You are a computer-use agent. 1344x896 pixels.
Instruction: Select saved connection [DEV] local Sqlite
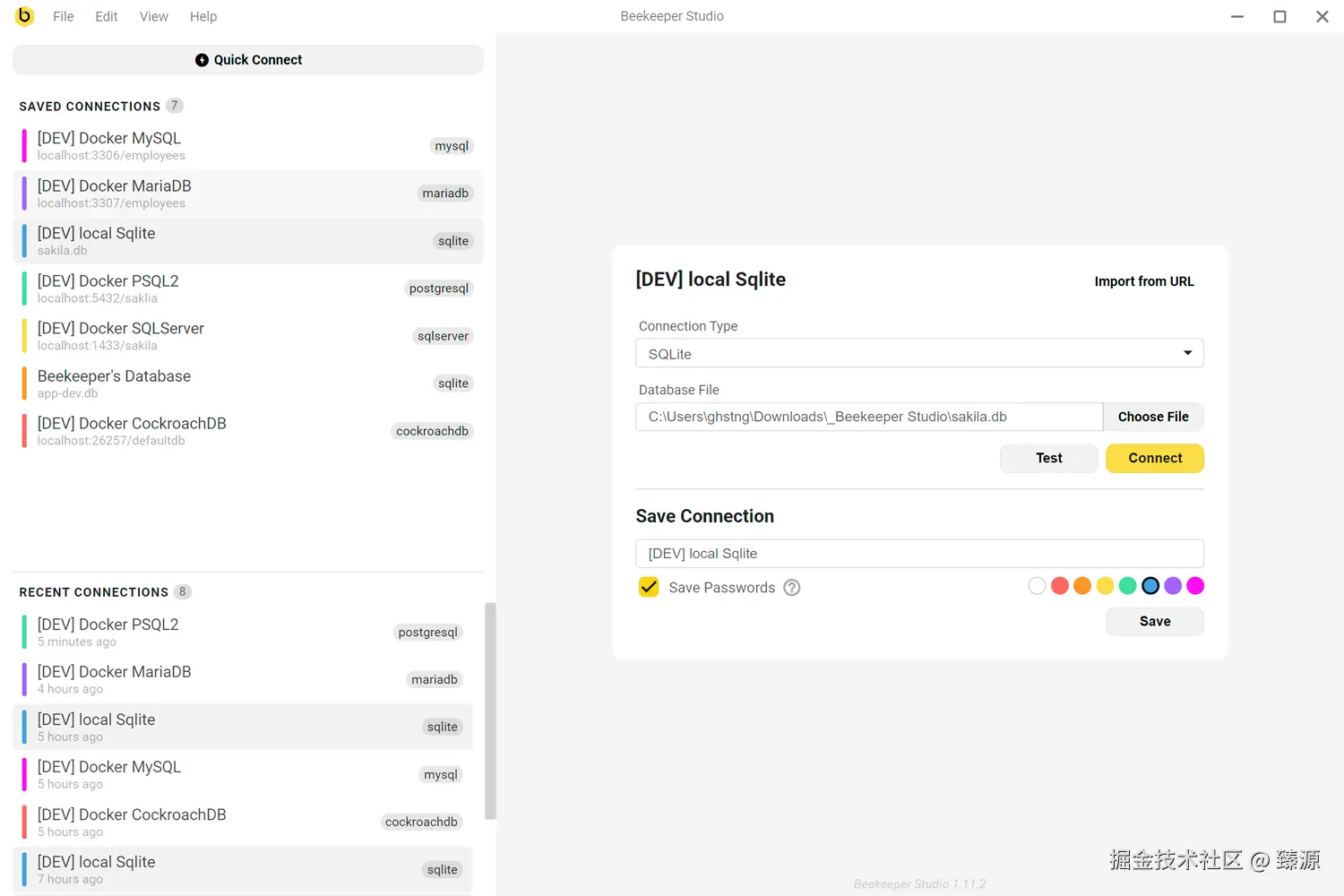tap(248, 241)
